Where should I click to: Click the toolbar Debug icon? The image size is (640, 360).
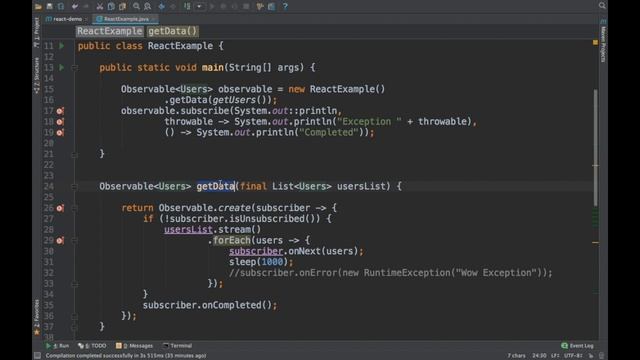[223, 7]
